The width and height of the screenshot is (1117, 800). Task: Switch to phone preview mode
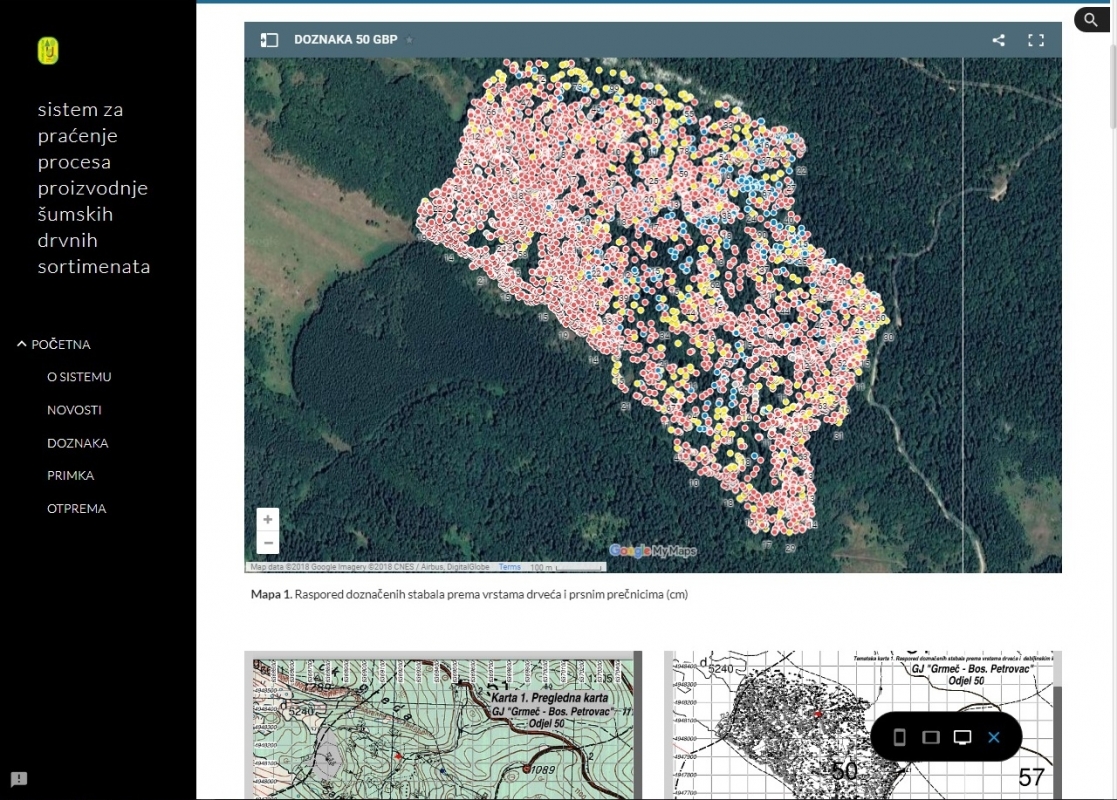[x=899, y=737]
